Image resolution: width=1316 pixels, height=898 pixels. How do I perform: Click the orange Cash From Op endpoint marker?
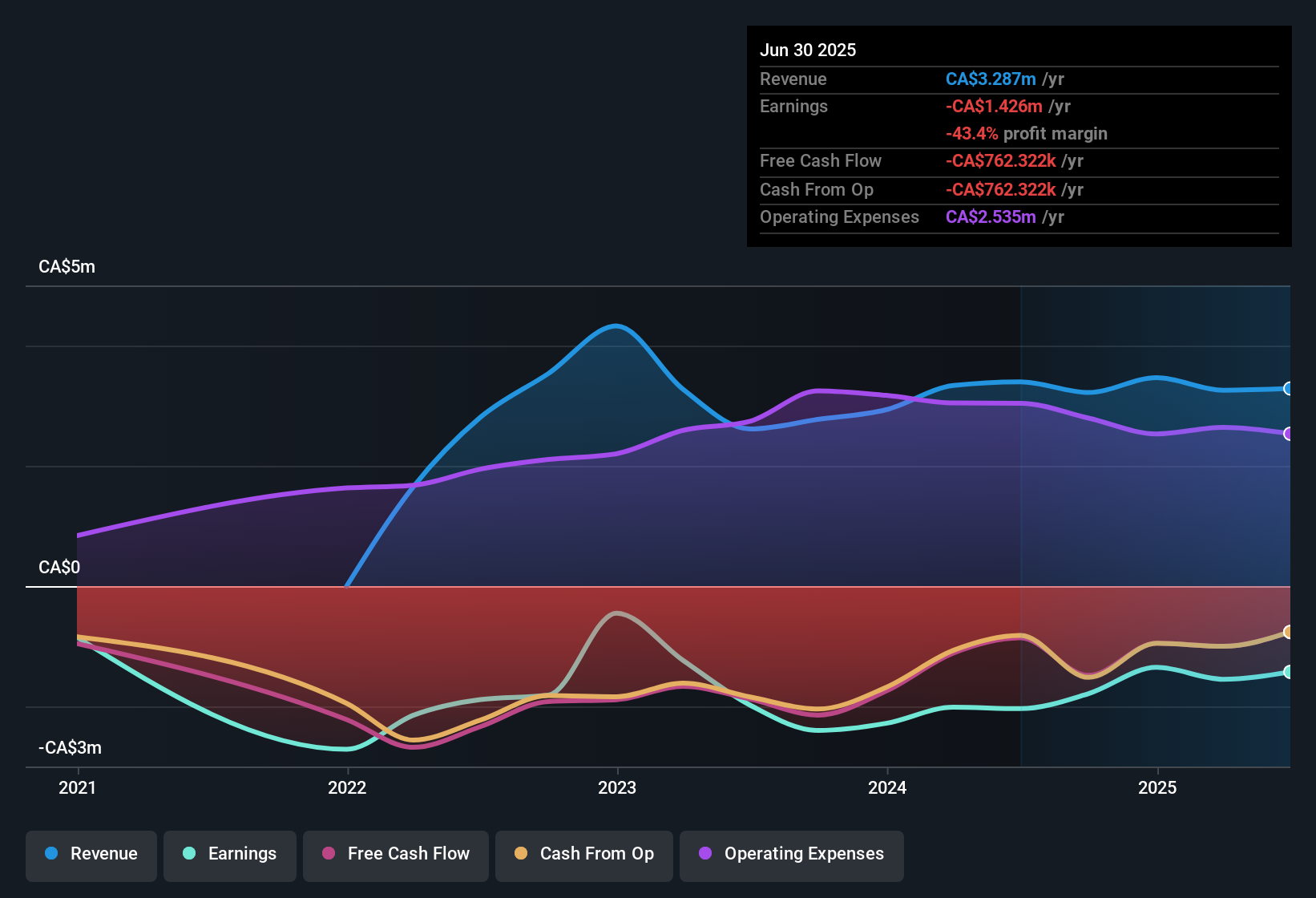tap(1289, 632)
